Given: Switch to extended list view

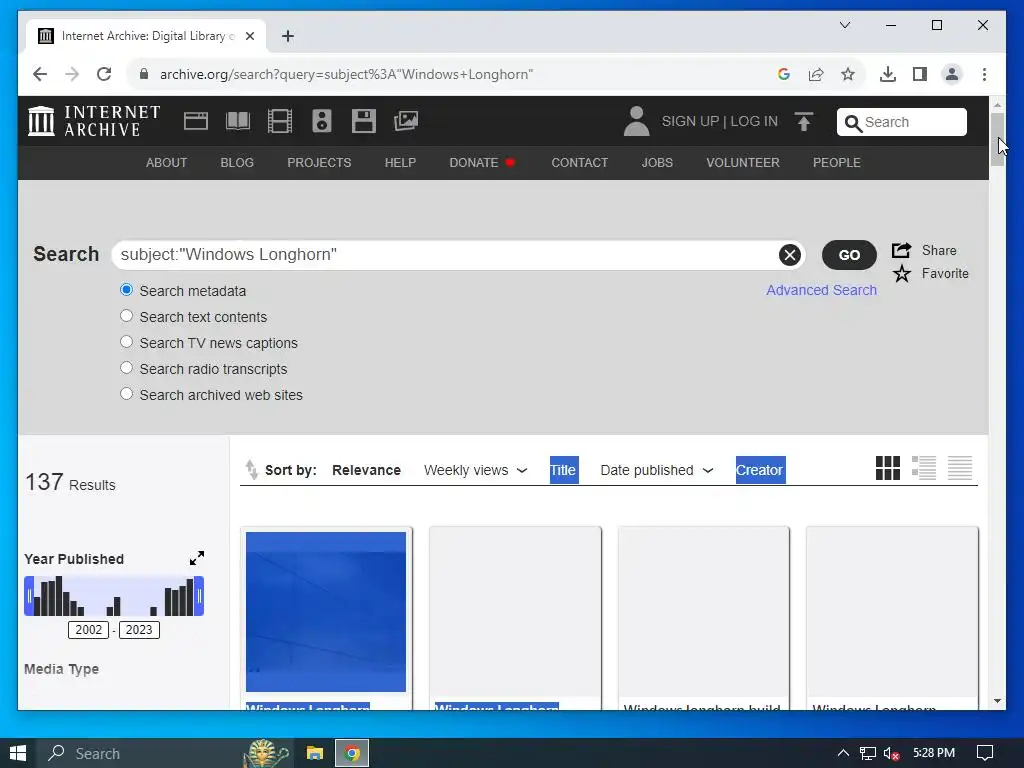Looking at the screenshot, I should (x=923, y=468).
